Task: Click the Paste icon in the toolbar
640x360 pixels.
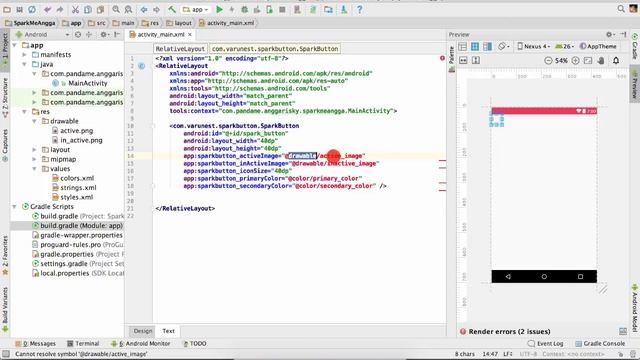Action: (x=100, y=9)
